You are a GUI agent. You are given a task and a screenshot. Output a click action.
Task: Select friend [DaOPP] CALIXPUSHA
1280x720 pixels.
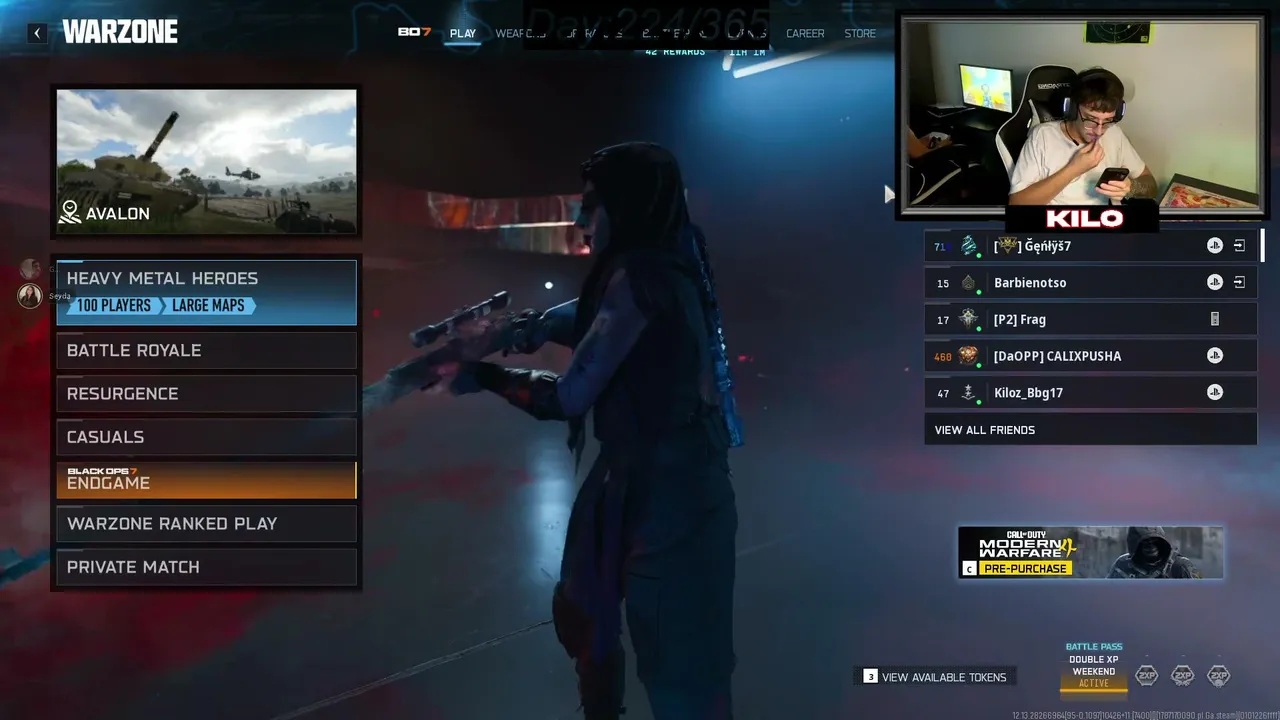(1091, 356)
